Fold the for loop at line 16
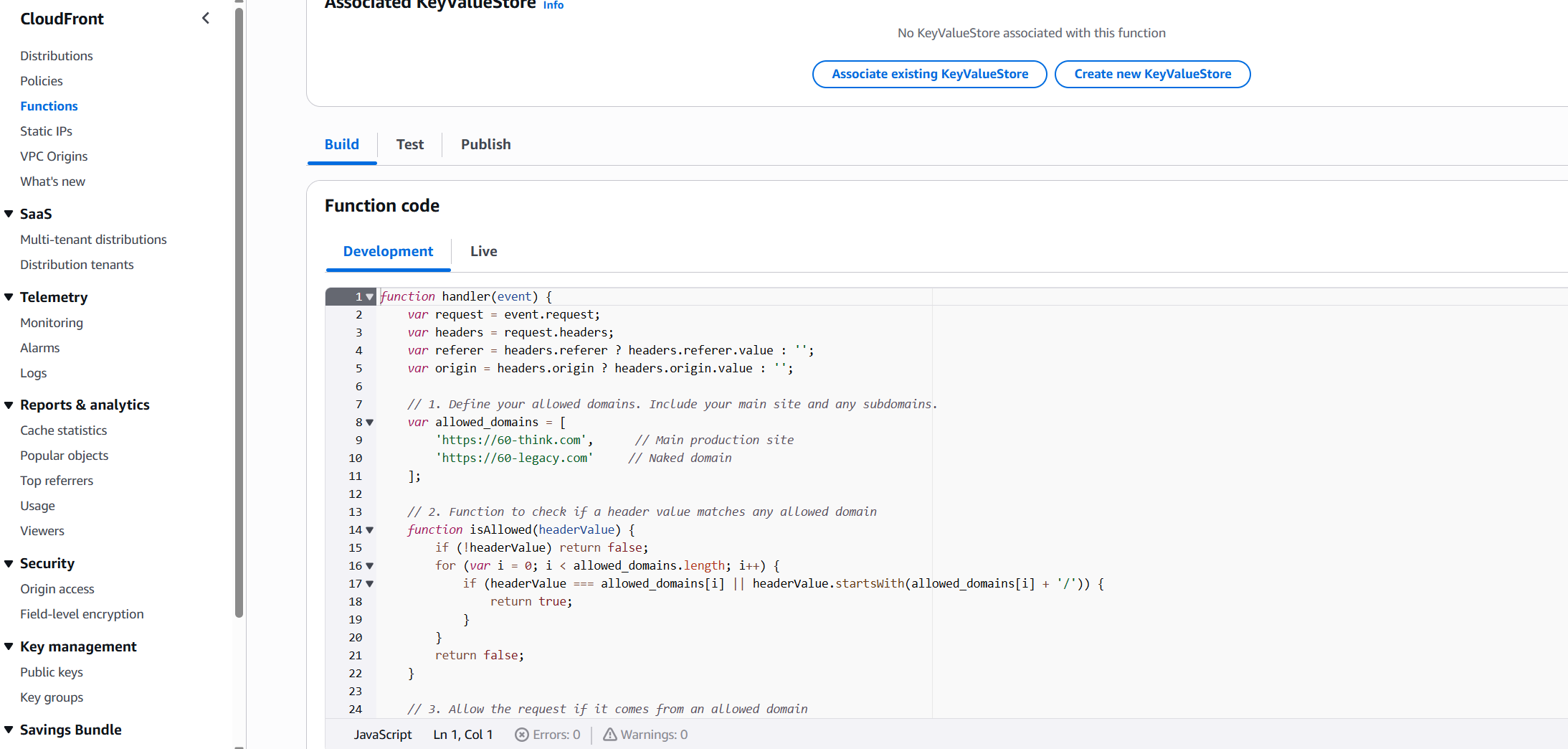The image size is (1568, 749). click(x=370, y=566)
